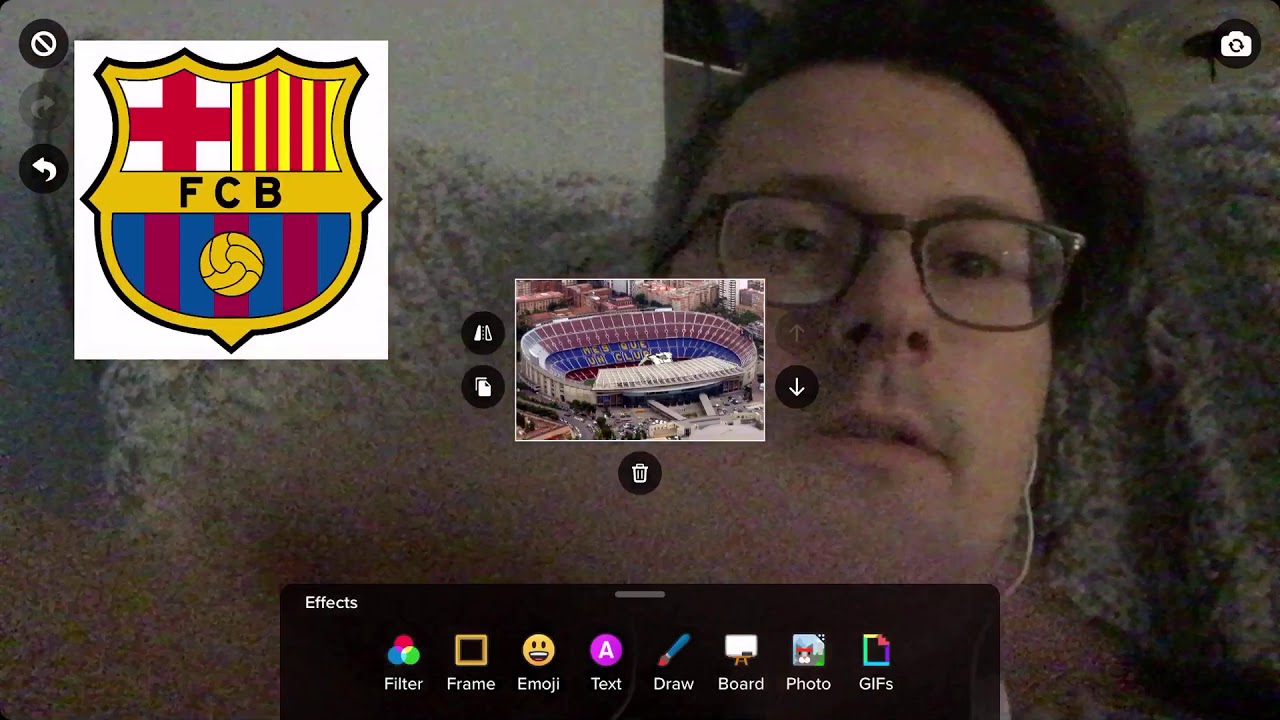Bring stadium sticker forward with up arrow
Screen dimensions: 1280x720
796,333
